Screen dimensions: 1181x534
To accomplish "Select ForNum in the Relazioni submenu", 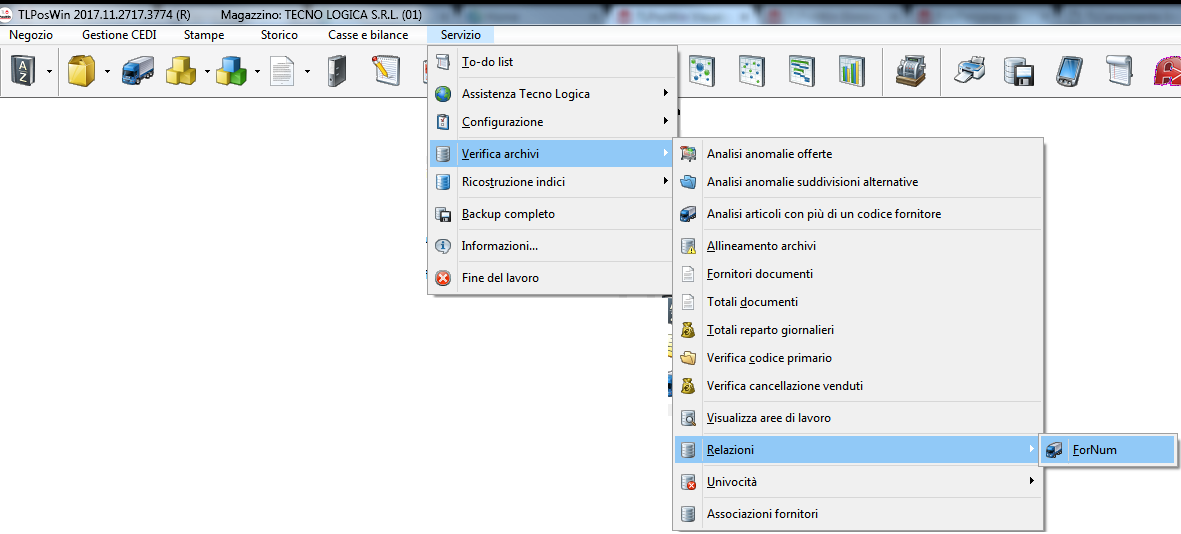I will click(1094, 450).
